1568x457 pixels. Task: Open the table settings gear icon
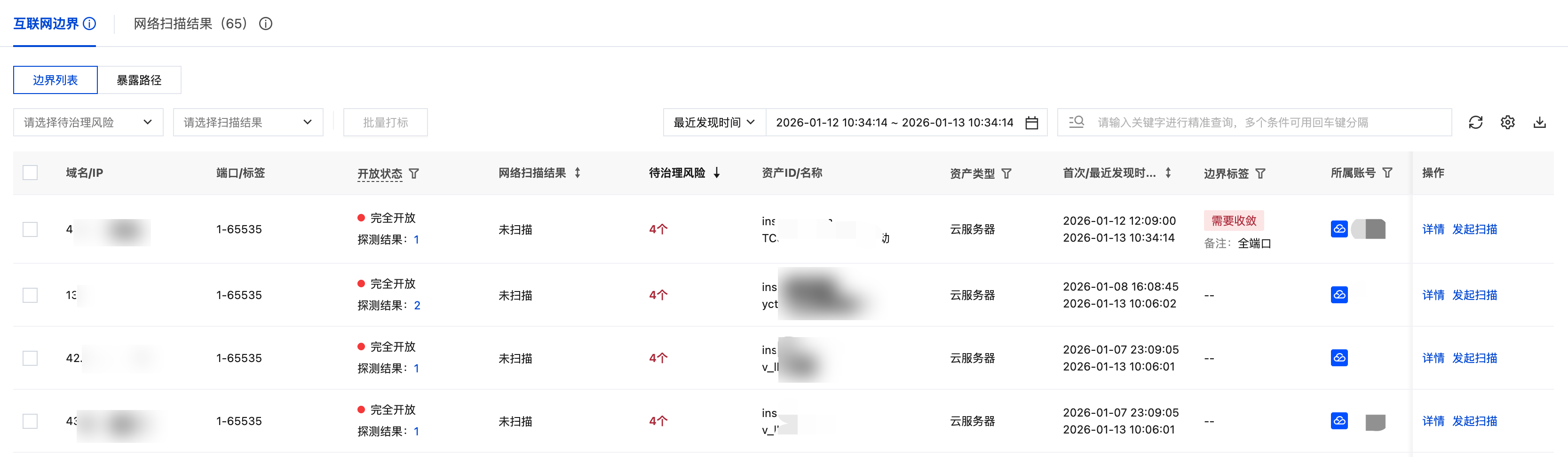click(x=1508, y=122)
